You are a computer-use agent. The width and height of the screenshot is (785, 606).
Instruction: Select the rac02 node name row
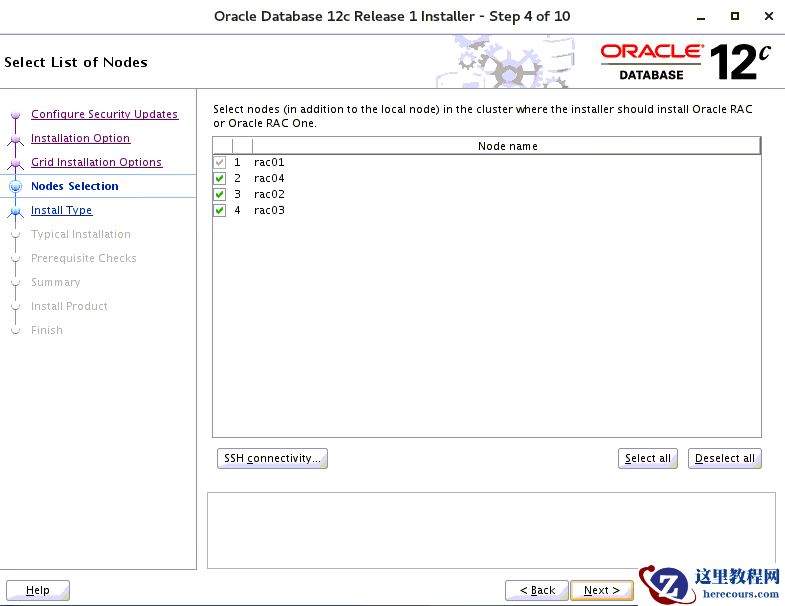pos(507,194)
